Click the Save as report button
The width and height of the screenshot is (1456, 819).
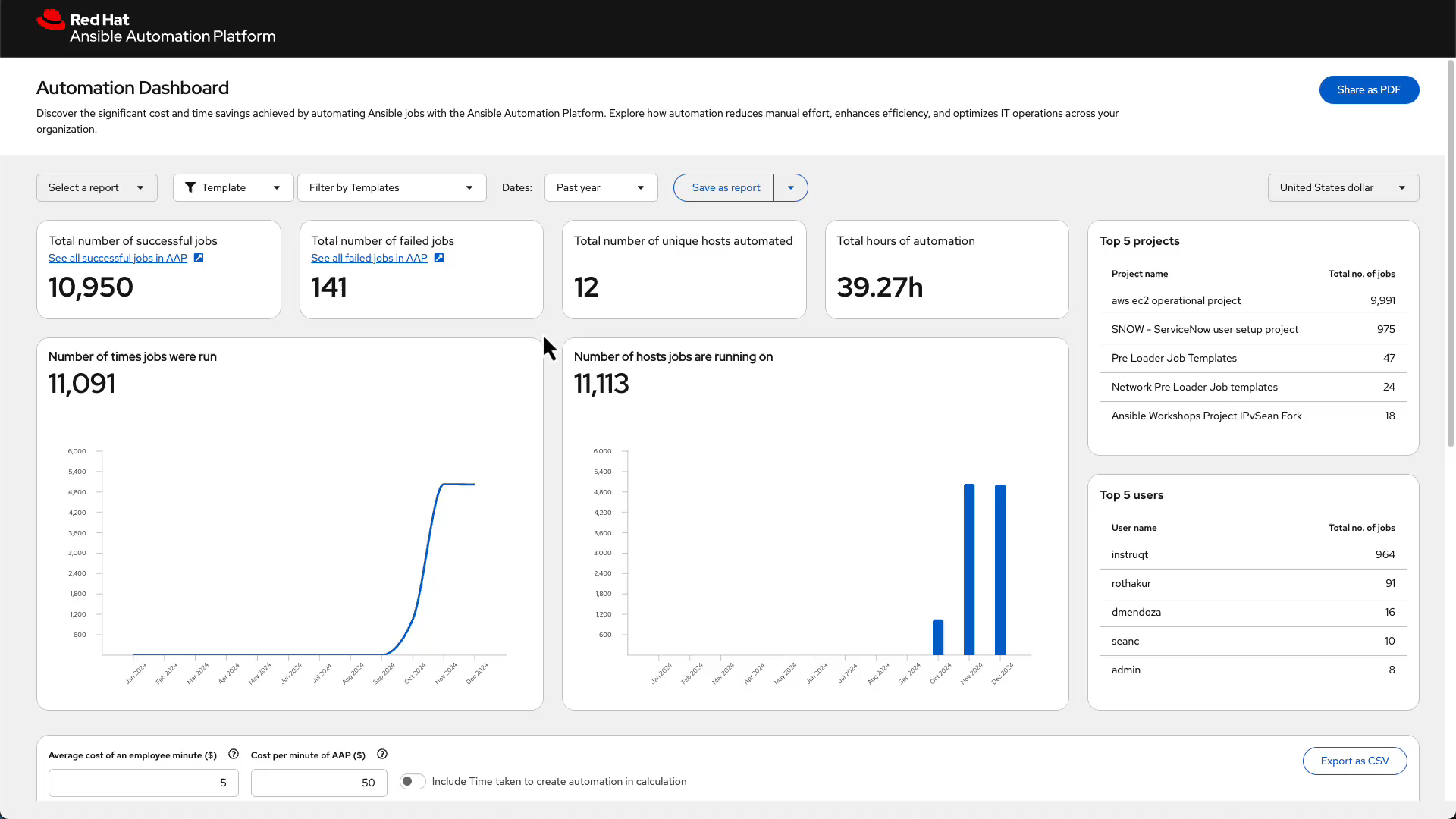click(x=725, y=187)
